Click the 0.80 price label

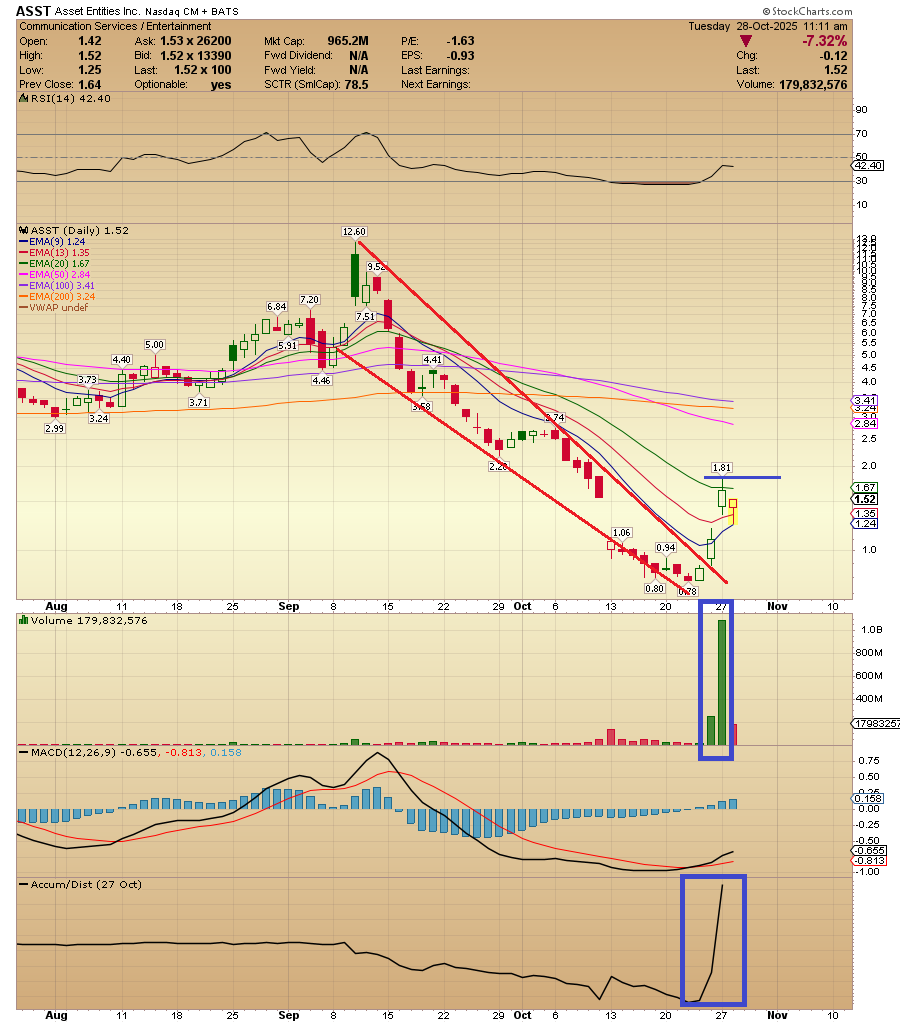pos(655,588)
